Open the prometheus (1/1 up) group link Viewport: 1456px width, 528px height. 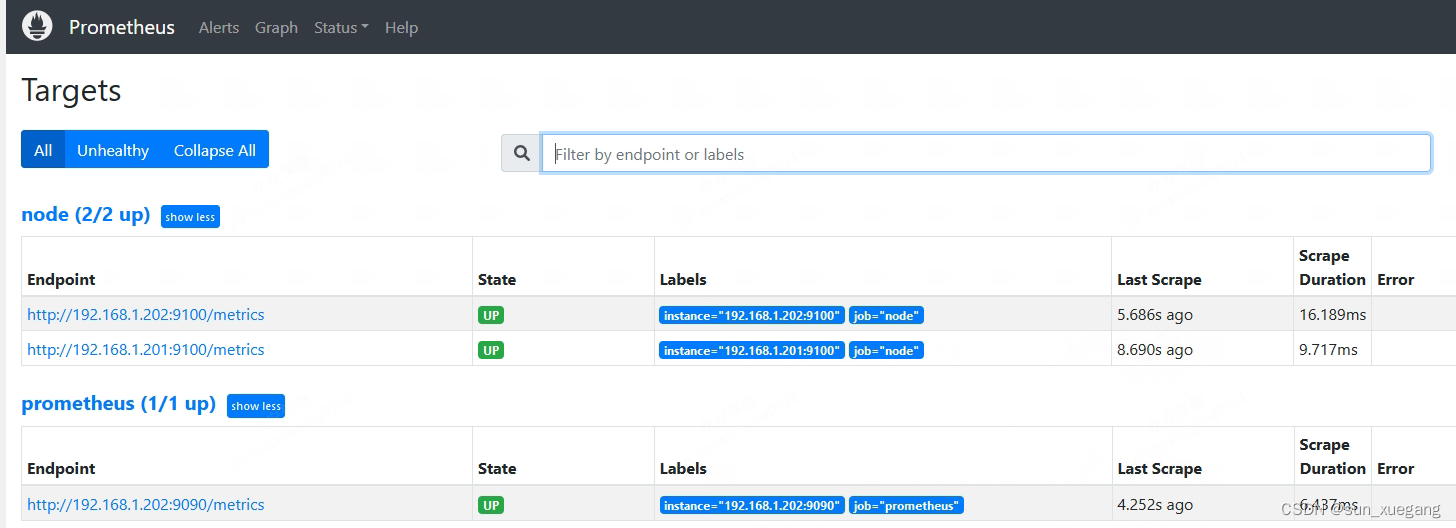[118, 404]
